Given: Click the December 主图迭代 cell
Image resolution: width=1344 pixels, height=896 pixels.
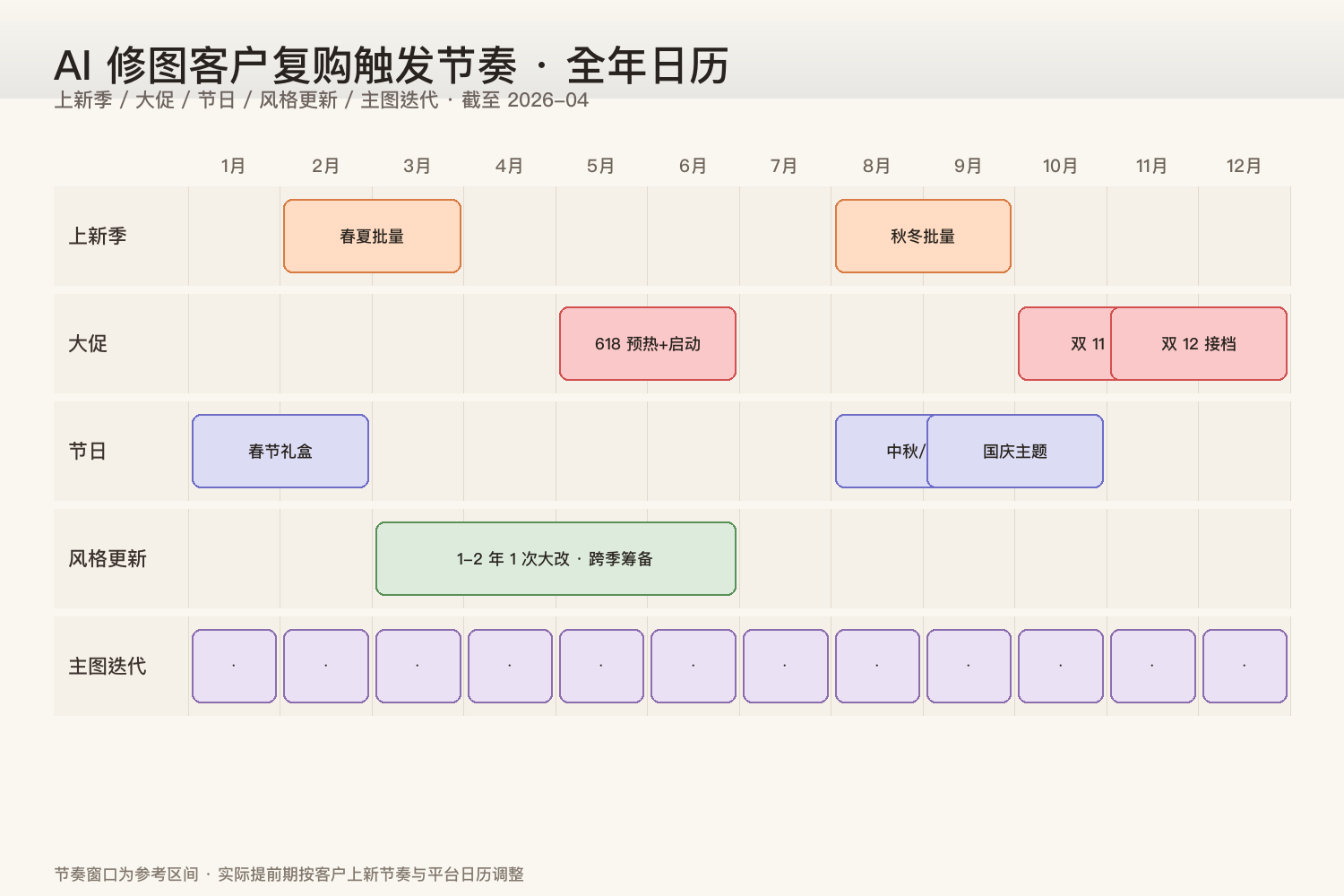Looking at the screenshot, I should (1245, 666).
